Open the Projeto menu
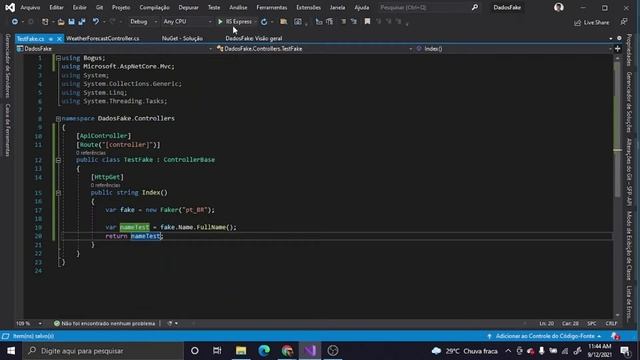640x360 pixels. pos(121,7)
